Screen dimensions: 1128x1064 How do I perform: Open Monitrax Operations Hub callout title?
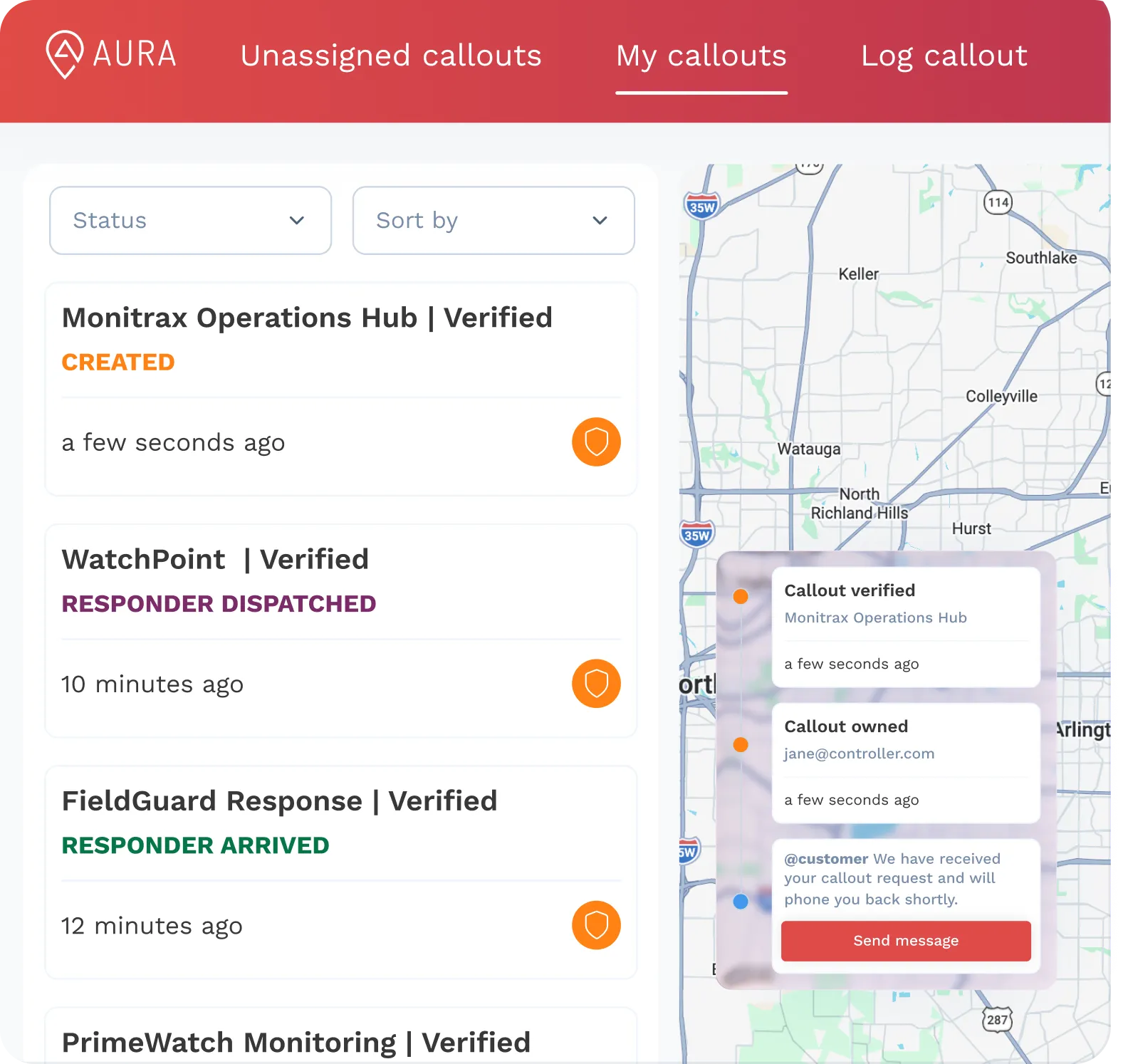pos(307,318)
